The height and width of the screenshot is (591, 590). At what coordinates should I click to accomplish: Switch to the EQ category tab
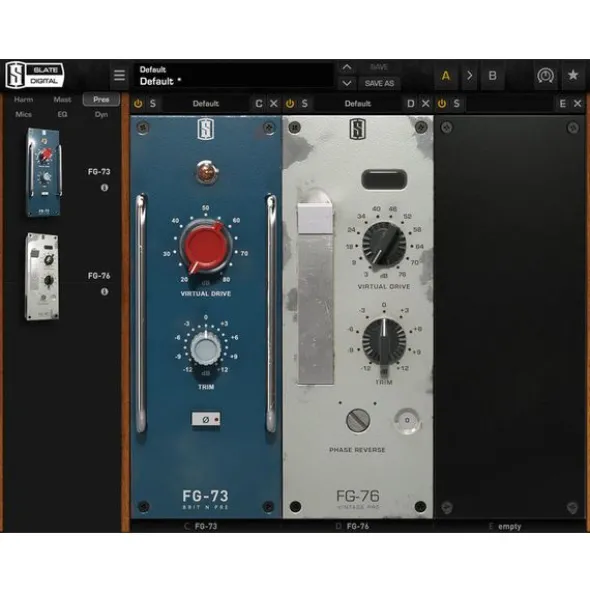(x=62, y=114)
